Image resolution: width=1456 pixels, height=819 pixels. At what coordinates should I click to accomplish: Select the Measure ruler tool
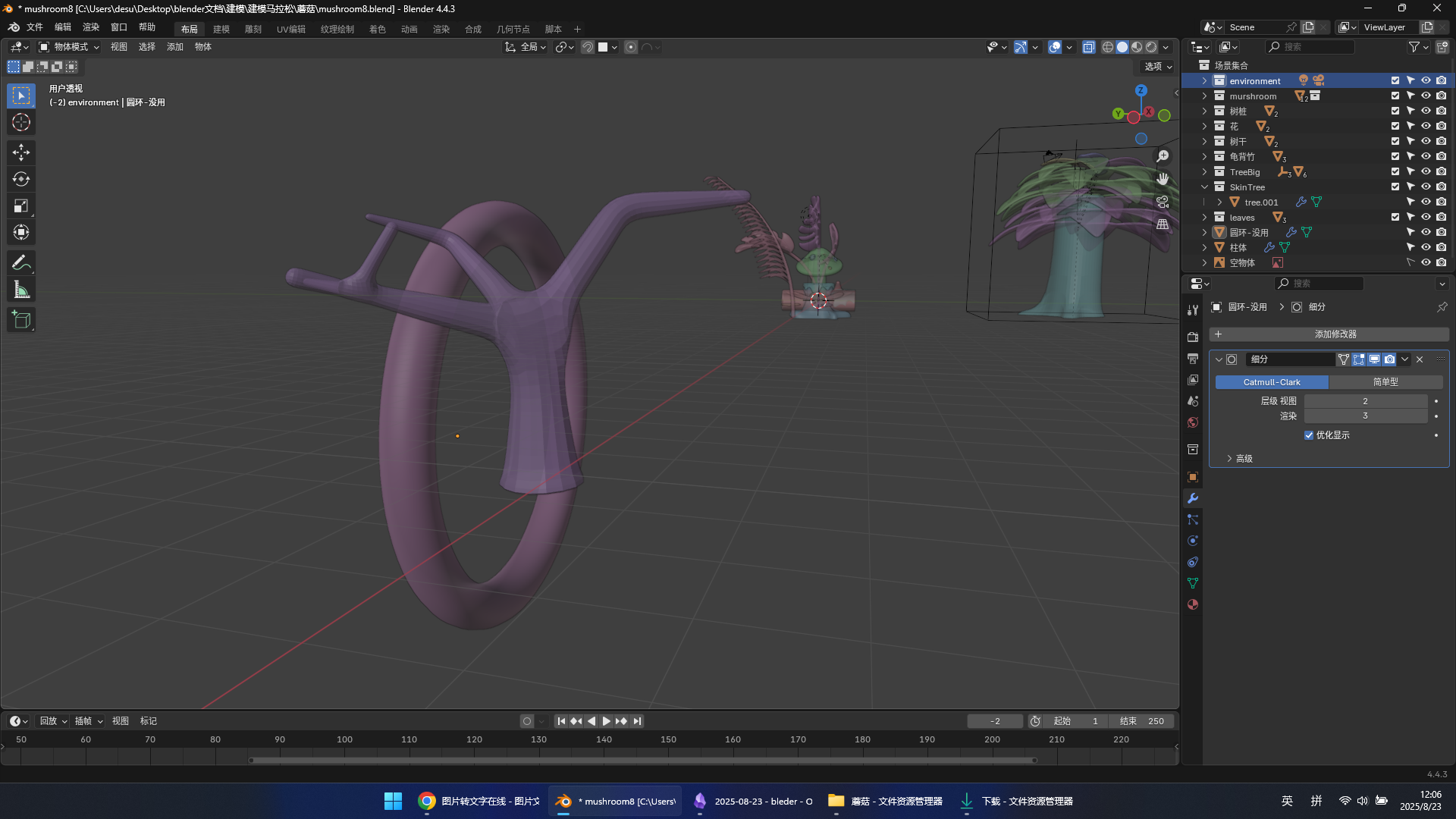21,290
